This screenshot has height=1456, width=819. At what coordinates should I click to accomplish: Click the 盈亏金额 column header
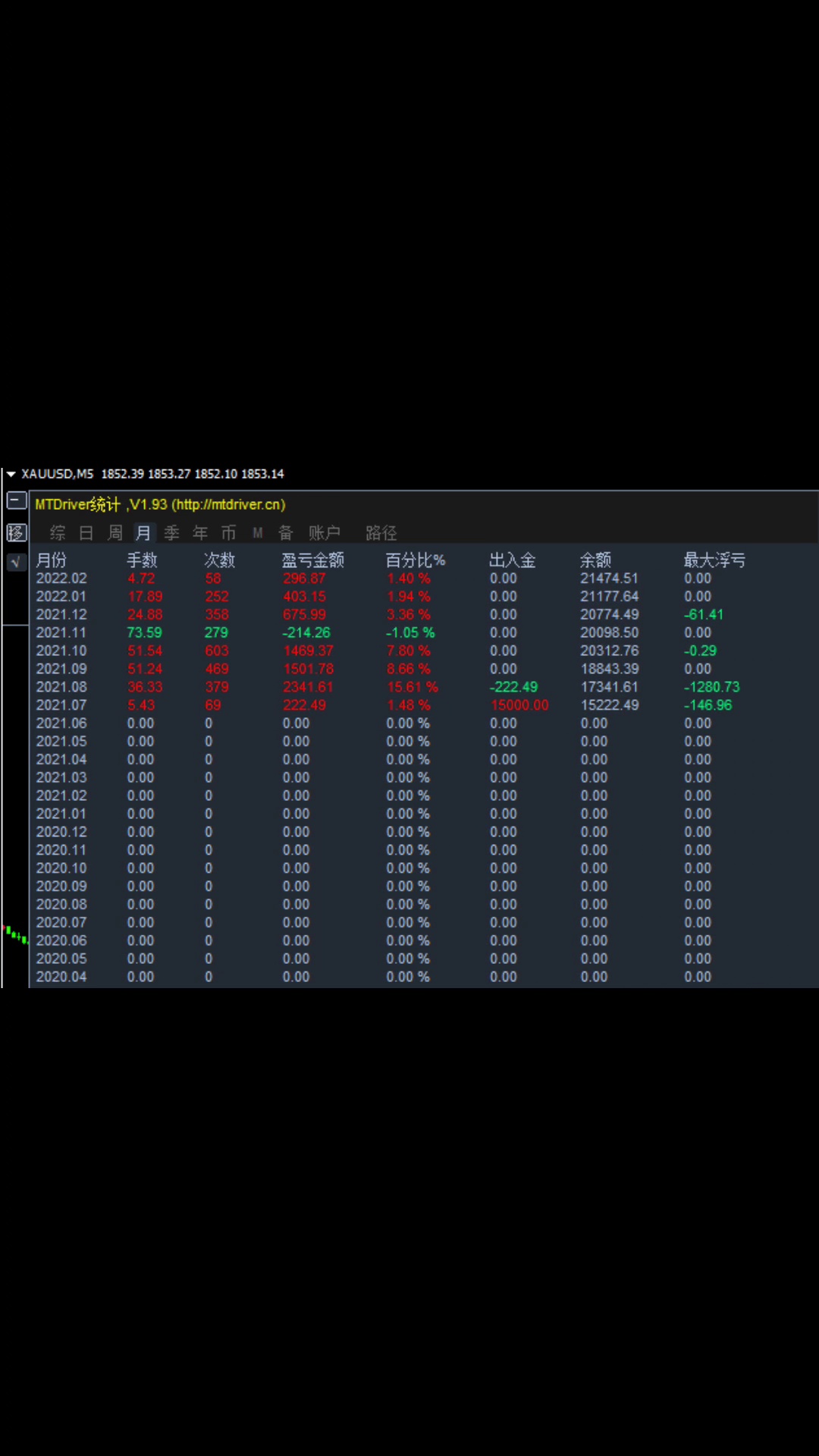[x=313, y=560]
